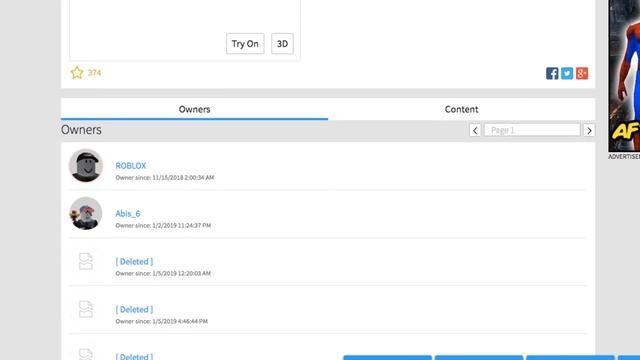Click deleted user icon dated 1/5/2019 4:46:44 PM
Viewport: 640px width, 360px height.
point(86,309)
